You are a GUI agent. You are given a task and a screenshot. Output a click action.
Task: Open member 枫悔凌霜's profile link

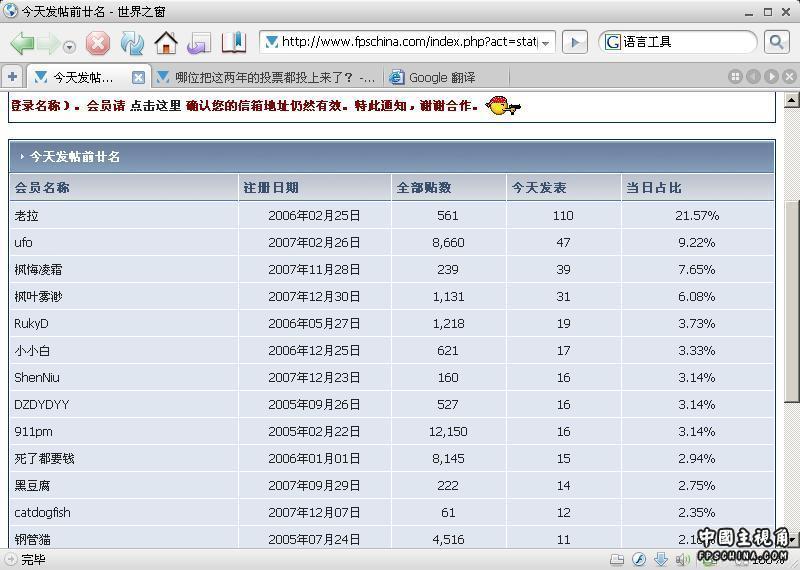(38, 269)
